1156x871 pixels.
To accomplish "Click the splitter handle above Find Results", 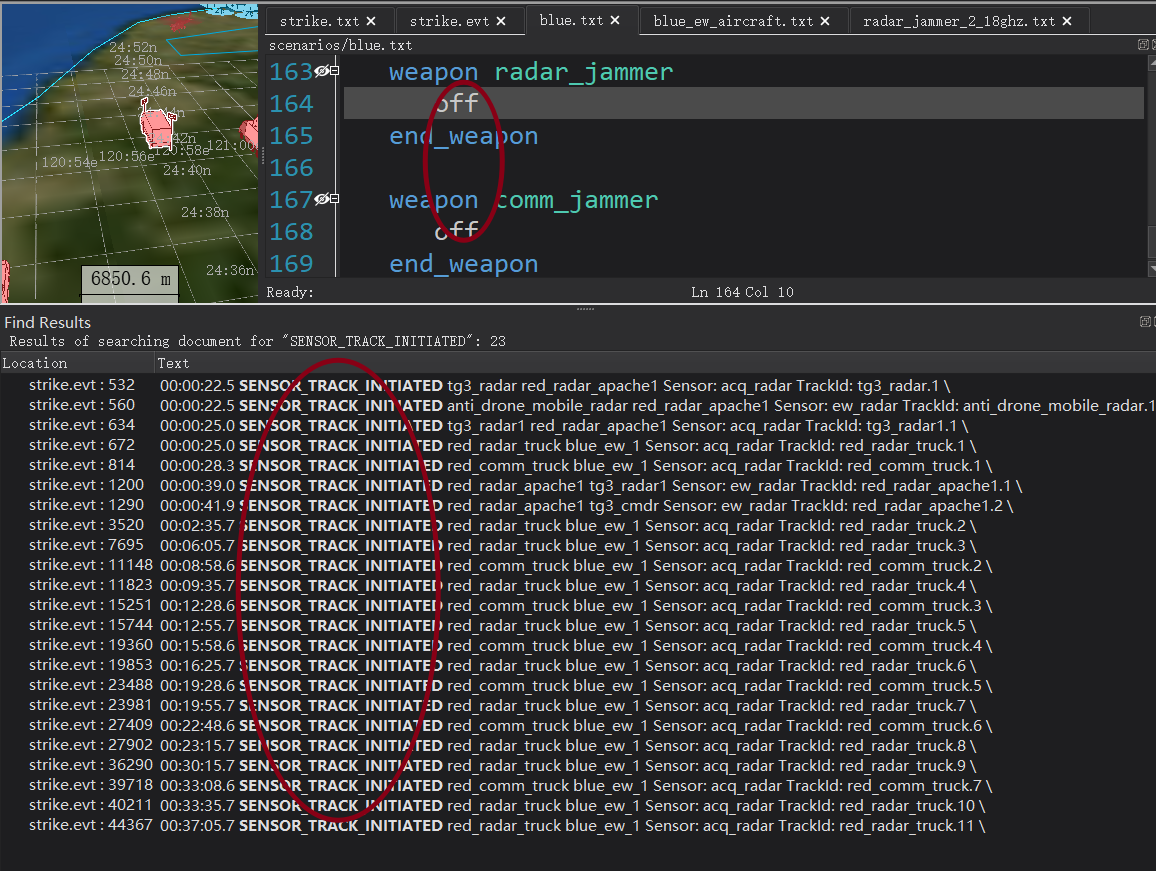I will click(585, 308).
